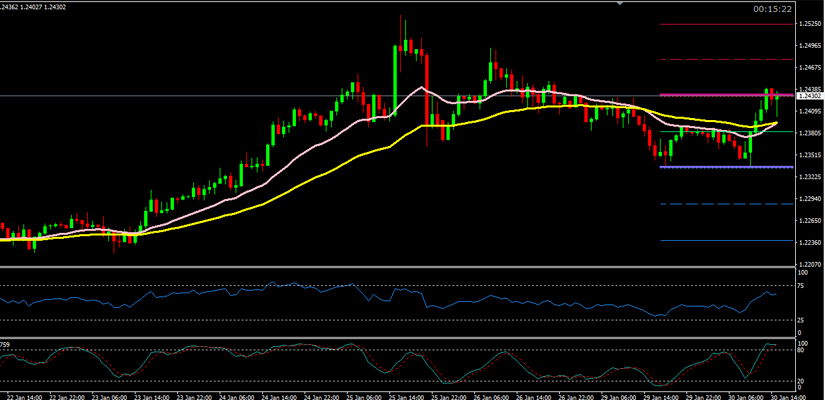Select the dashed blue horizontal line

pos(720,204)
